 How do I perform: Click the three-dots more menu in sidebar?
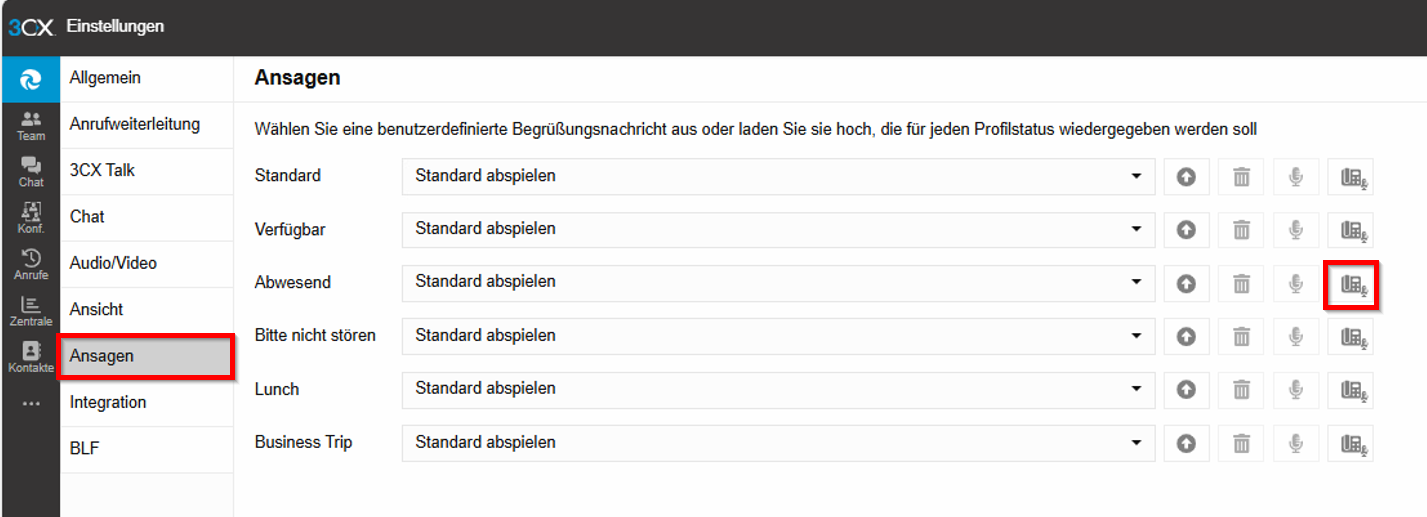coord(31,404)
